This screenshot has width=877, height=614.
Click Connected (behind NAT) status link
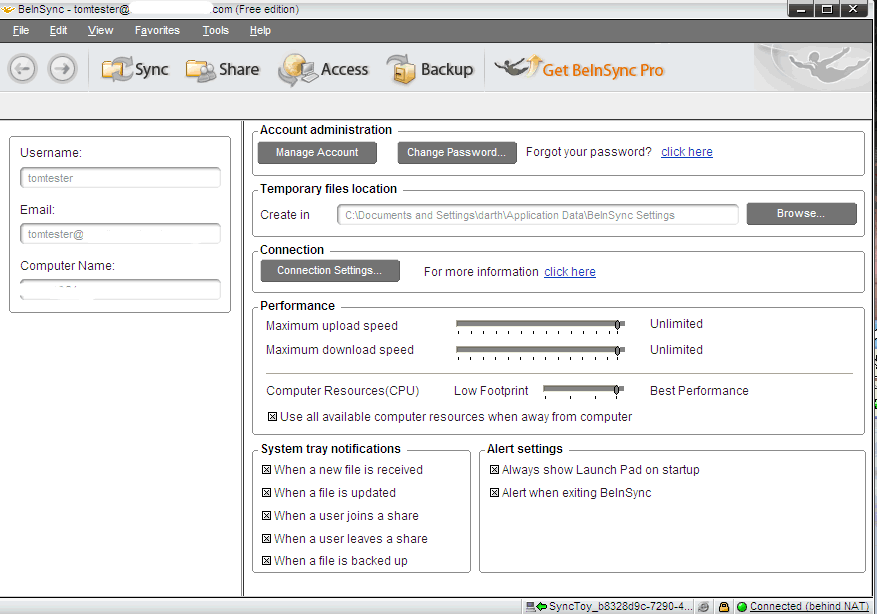click(809, 606)
